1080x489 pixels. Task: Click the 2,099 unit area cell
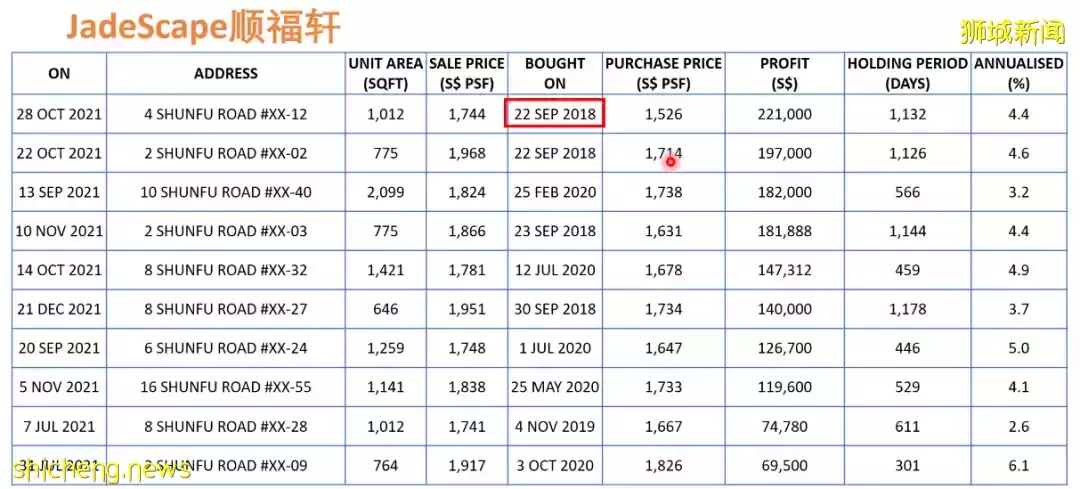[x=385, y=192]
